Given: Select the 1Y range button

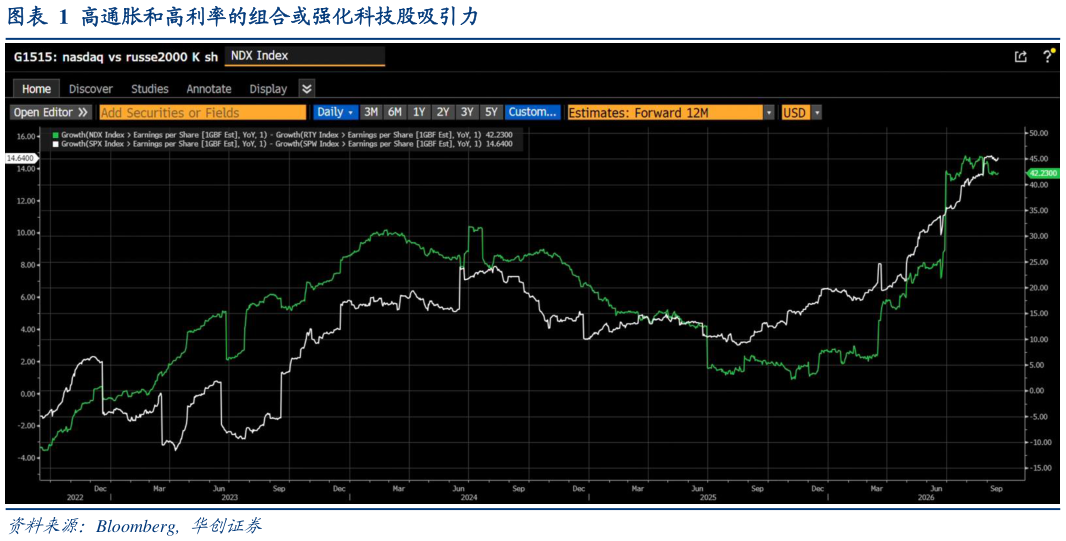Looking at the screenshot, I should [x=419, y=112].
